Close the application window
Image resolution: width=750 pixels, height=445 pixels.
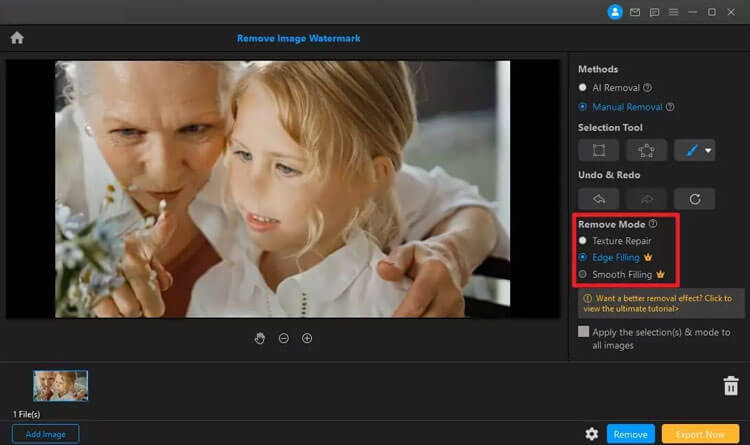click(x=731, y=12)
